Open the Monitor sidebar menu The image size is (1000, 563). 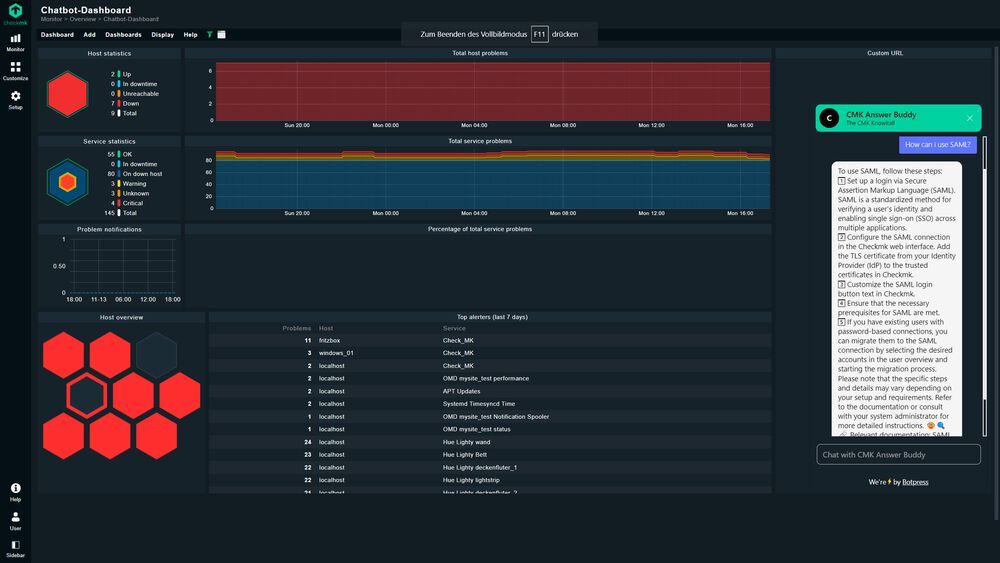tap(15, 43)
